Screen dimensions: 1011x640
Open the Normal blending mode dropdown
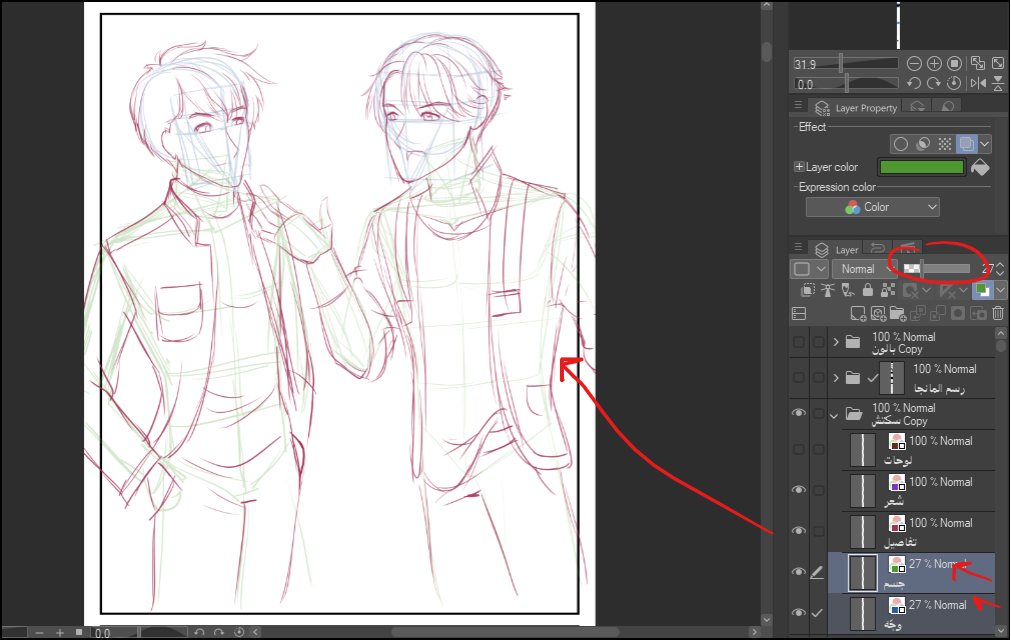[x=864, y=269]
